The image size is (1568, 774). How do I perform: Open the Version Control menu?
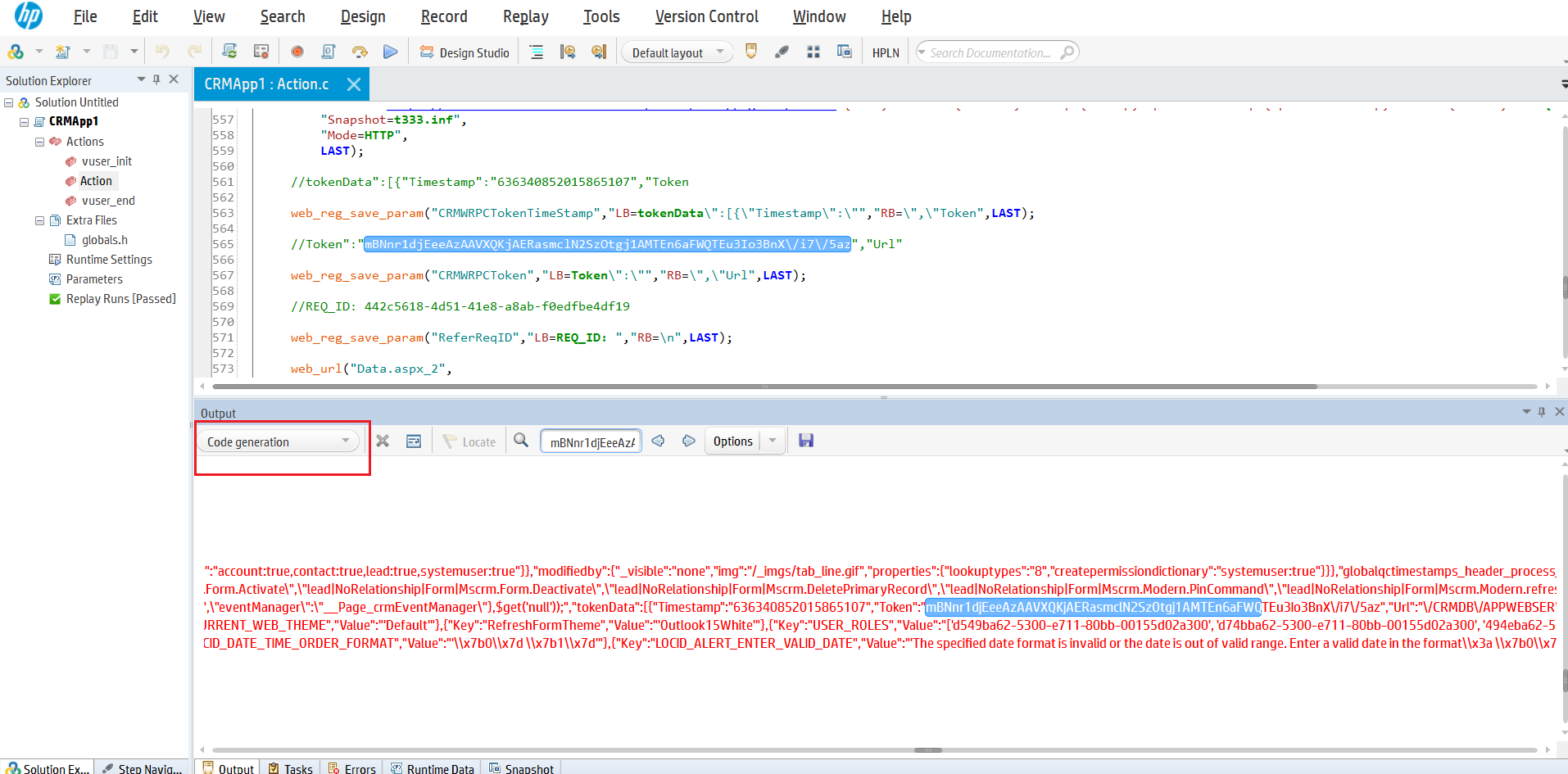[707, 16]
